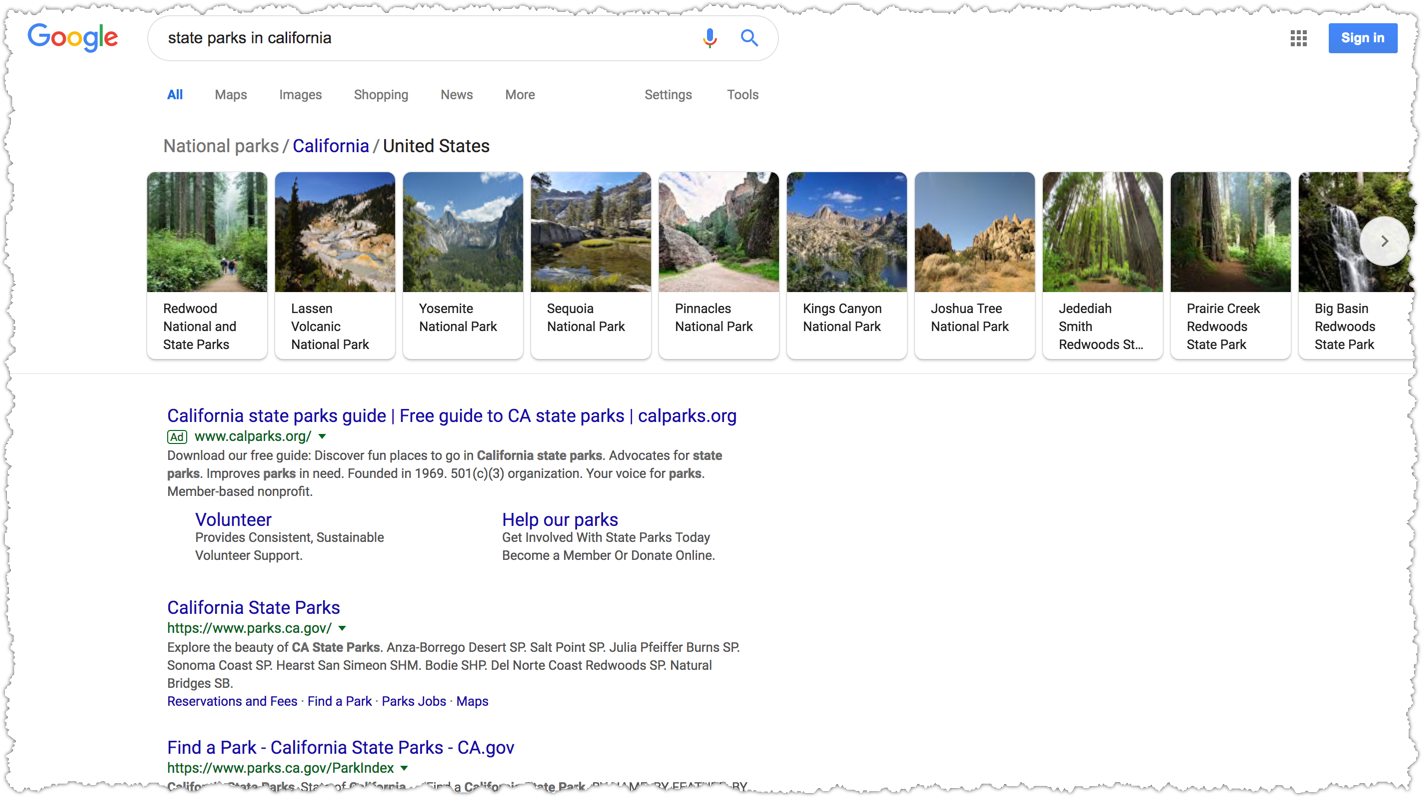
Task: Open California state parks guide ad title
Action: click(452, 416)
